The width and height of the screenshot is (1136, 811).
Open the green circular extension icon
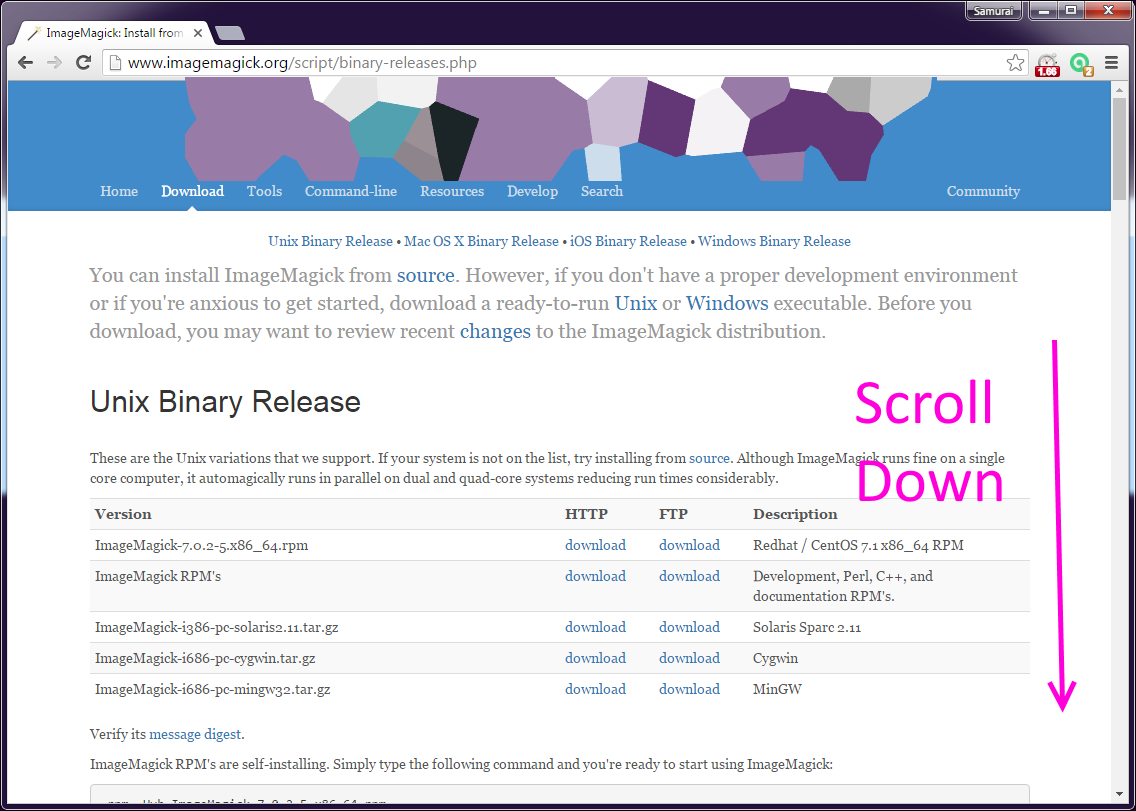1081,65
